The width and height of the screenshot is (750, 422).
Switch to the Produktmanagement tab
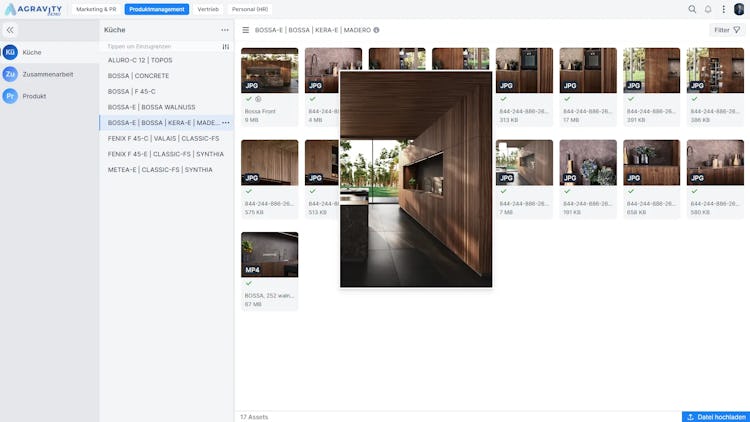tap(157, 9)
